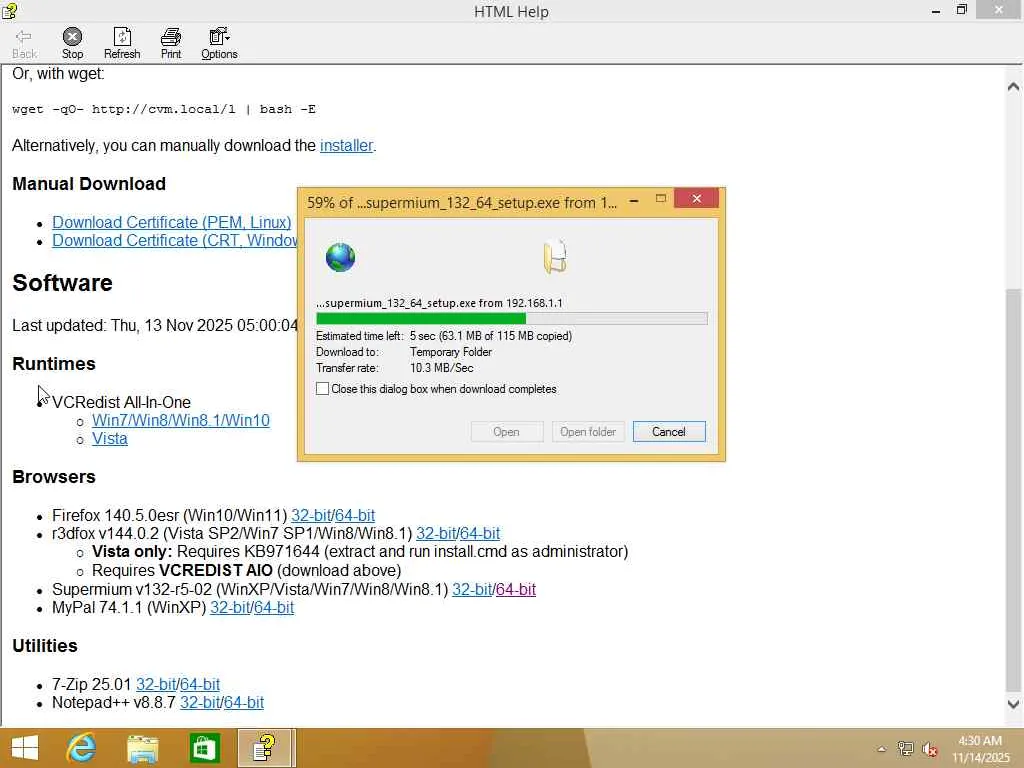This screenshot has width=1024, height=768.
Task: Click the network tray icon
Action: click(x=906, y=749)
